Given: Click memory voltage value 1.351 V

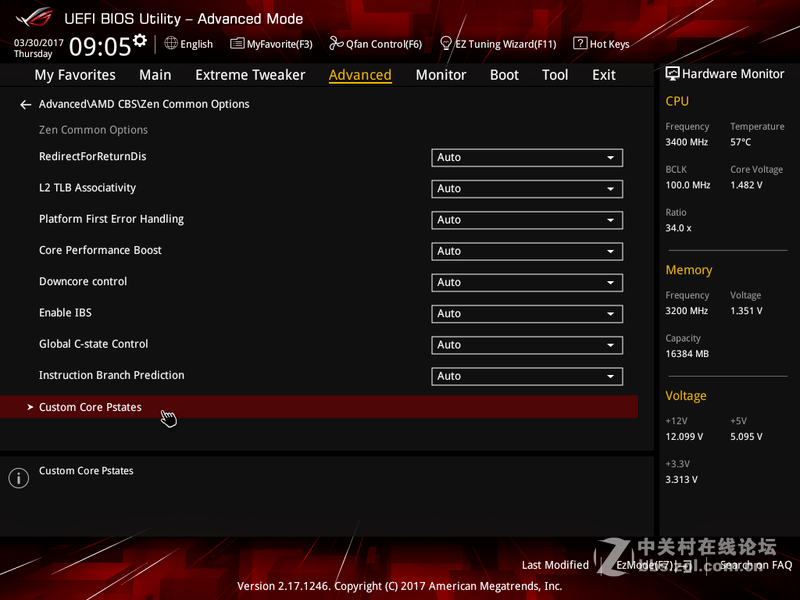Looking at the screenshot, I should [x=746, y=310].
